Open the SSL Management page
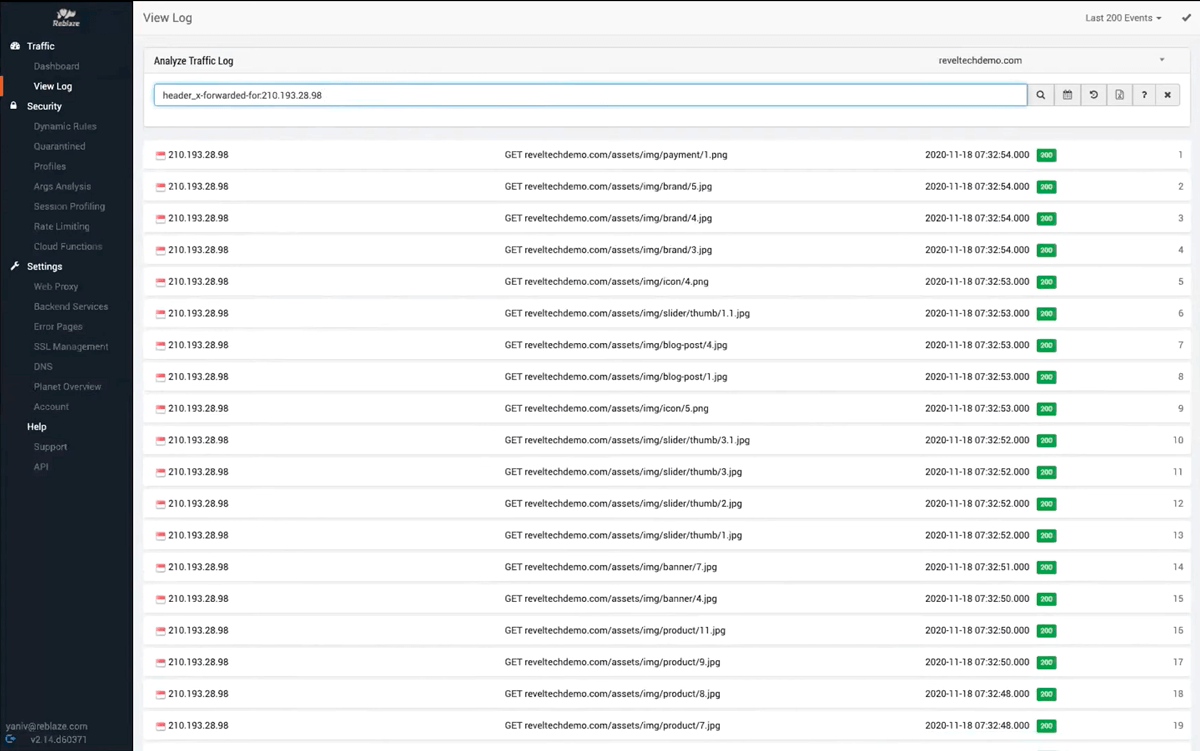1200x751 pixels. tap(71, 346)
